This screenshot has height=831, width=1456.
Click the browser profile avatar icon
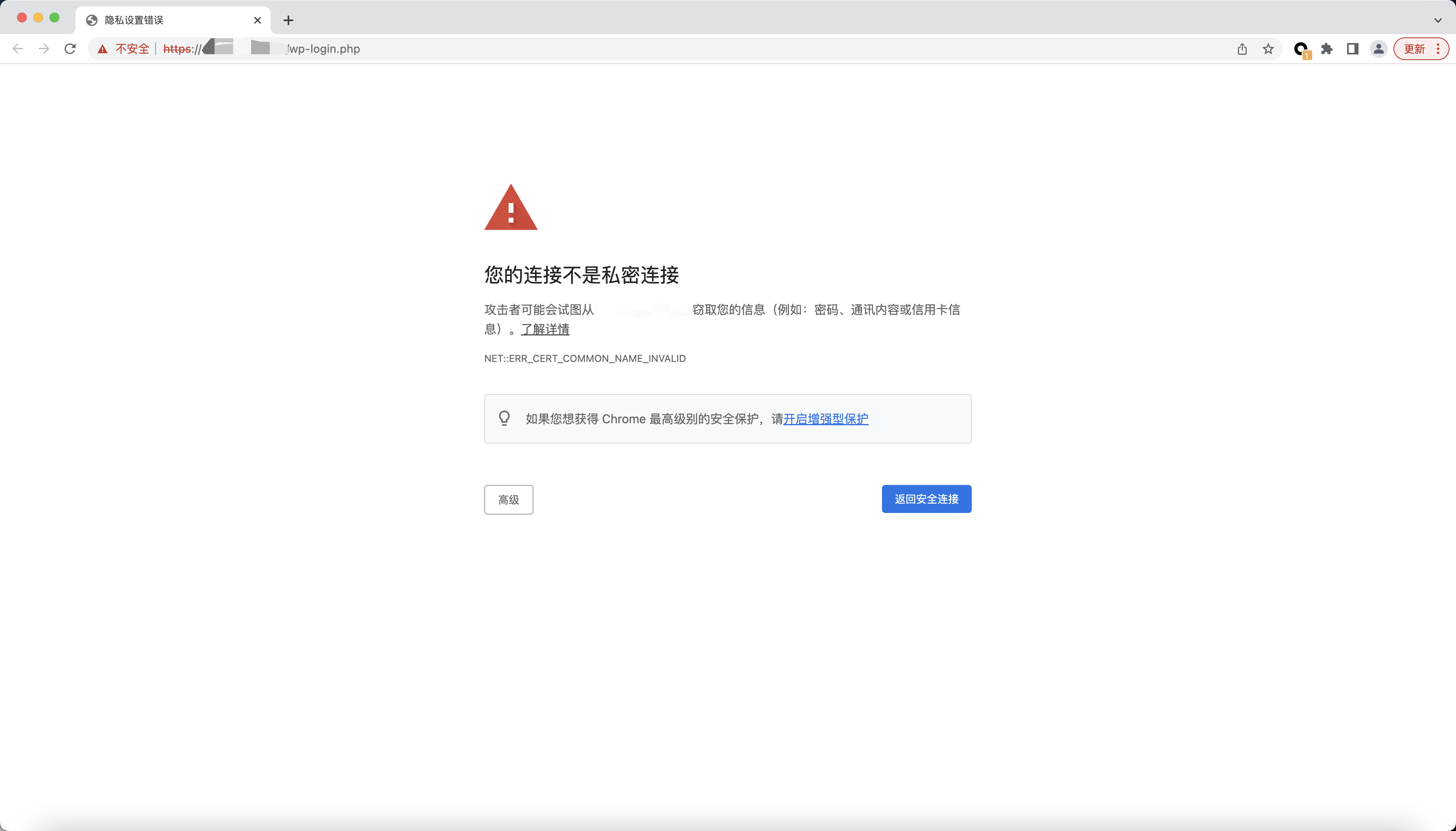click(x=1378, y=49)
